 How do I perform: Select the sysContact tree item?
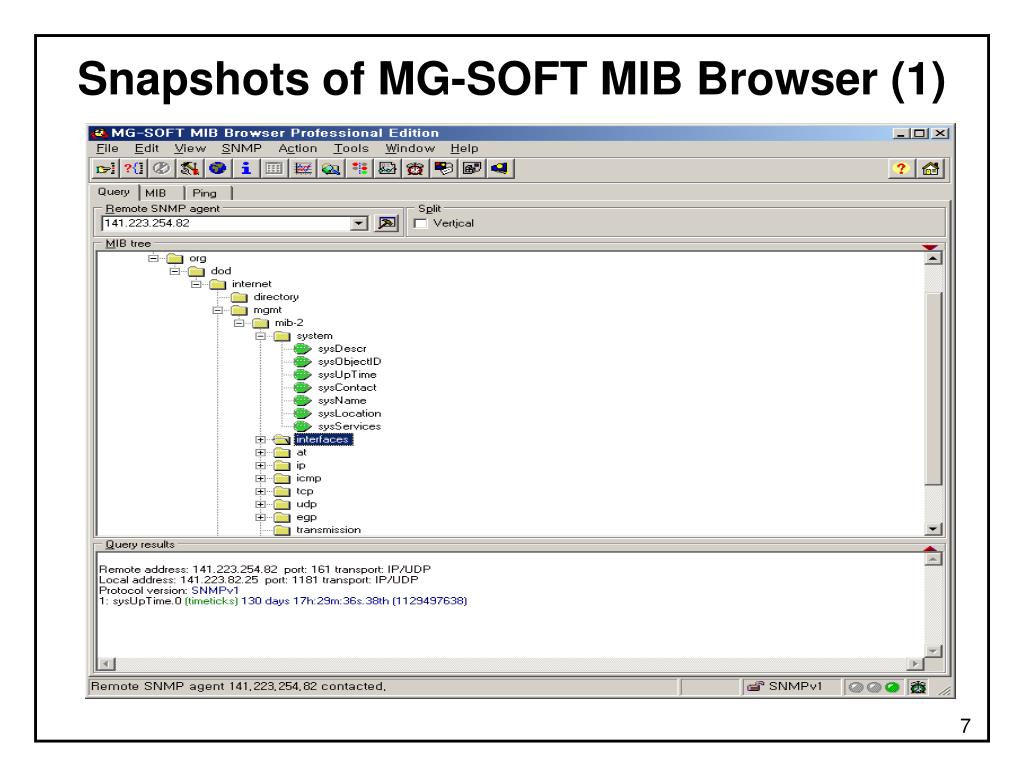click(347, 388)
